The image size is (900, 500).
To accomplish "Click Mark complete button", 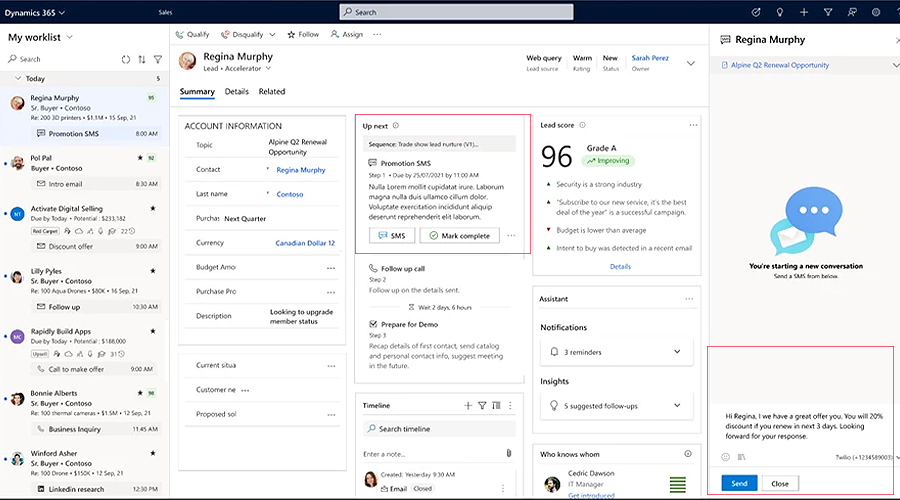I will 460,235.
